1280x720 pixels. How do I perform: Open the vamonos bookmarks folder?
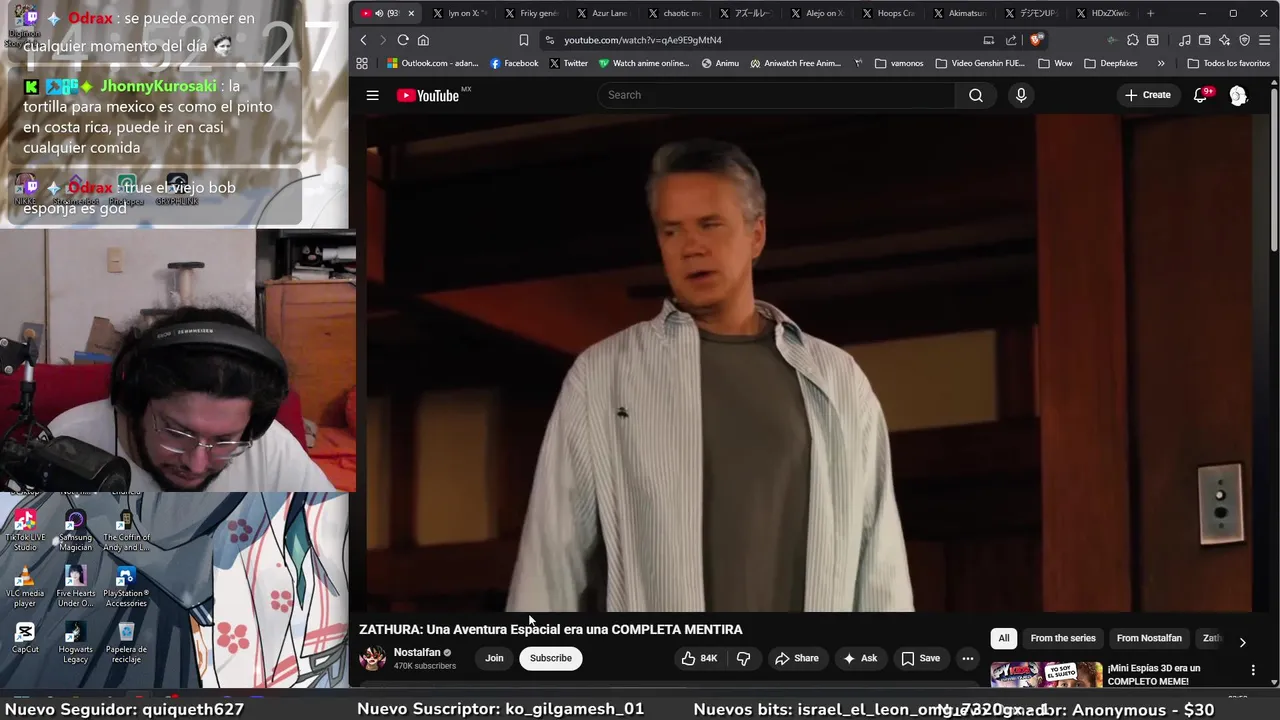pos(898,63)
